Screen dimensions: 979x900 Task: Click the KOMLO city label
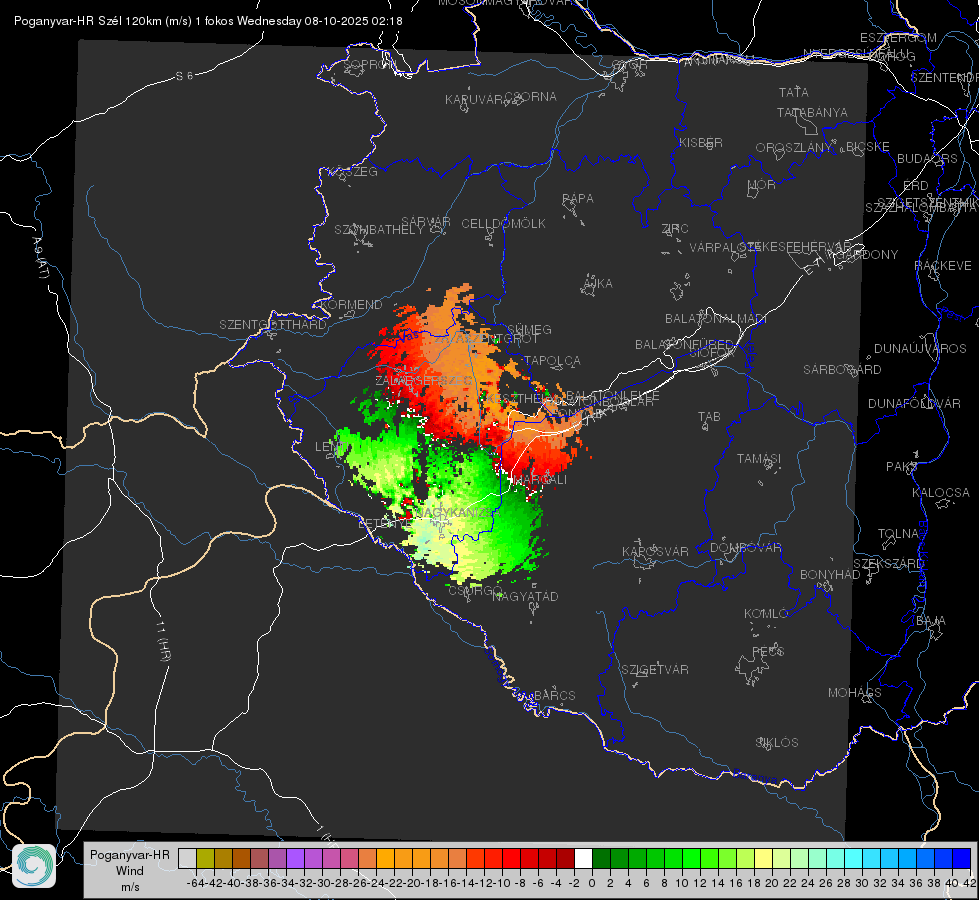click(765, 613)
